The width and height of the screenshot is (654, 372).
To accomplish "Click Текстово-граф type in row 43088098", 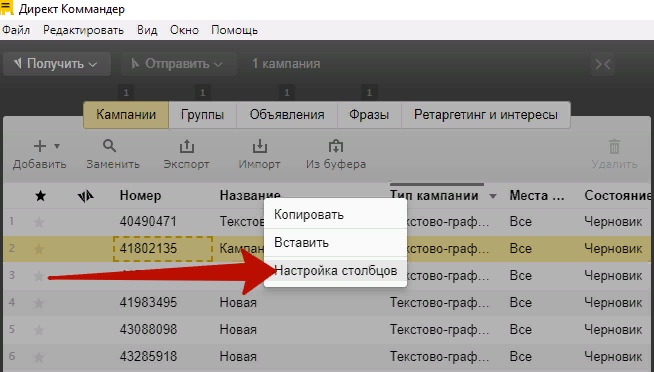I will (439, 329).
